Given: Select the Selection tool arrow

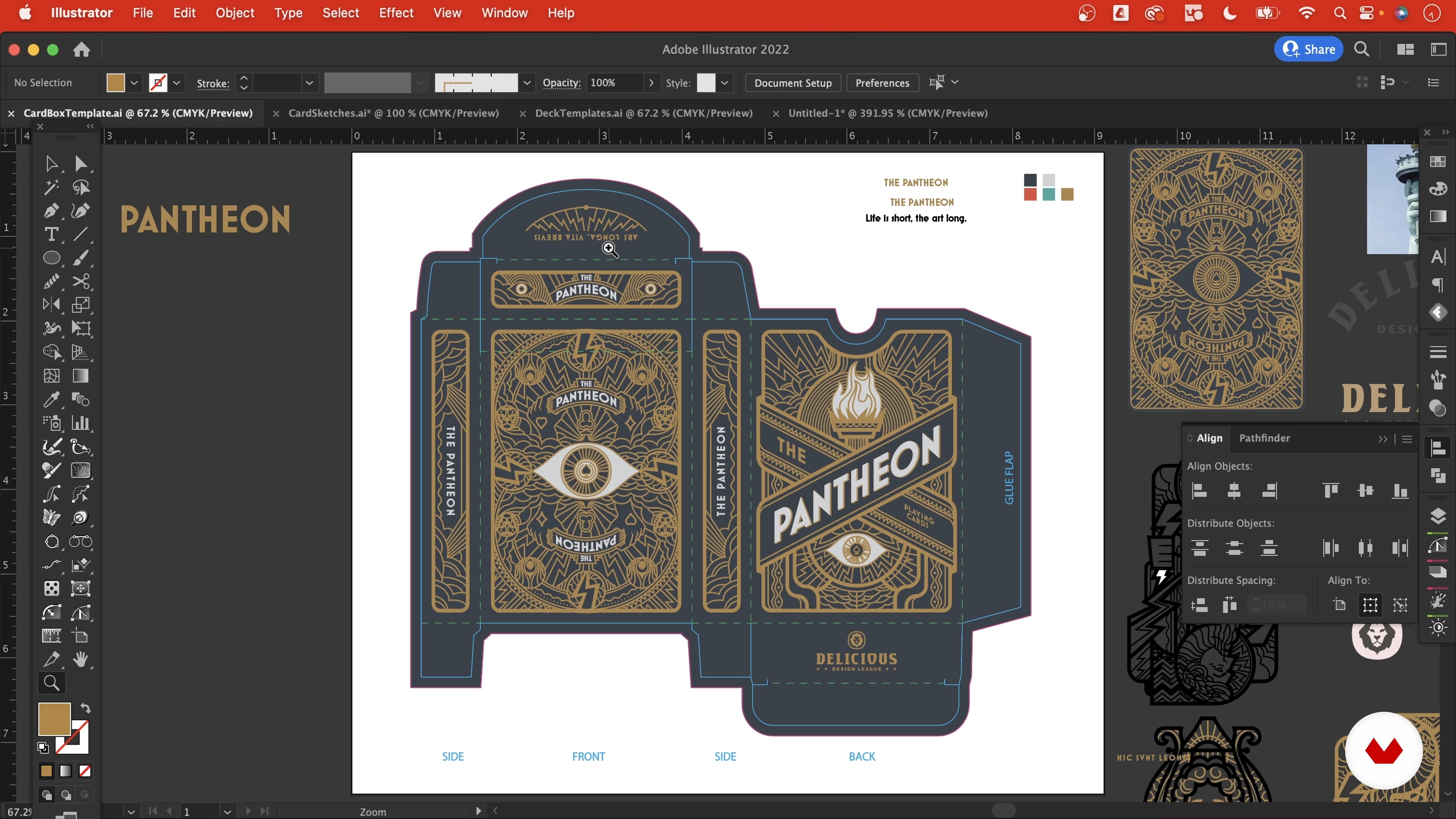Looking at the screenshot, I should pos(52,163).
